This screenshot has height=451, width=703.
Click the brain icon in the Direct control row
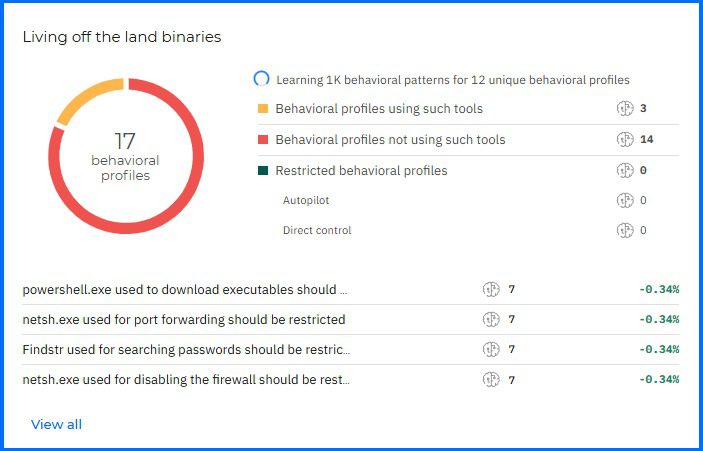pyautogui.click(x=626, y=231)
